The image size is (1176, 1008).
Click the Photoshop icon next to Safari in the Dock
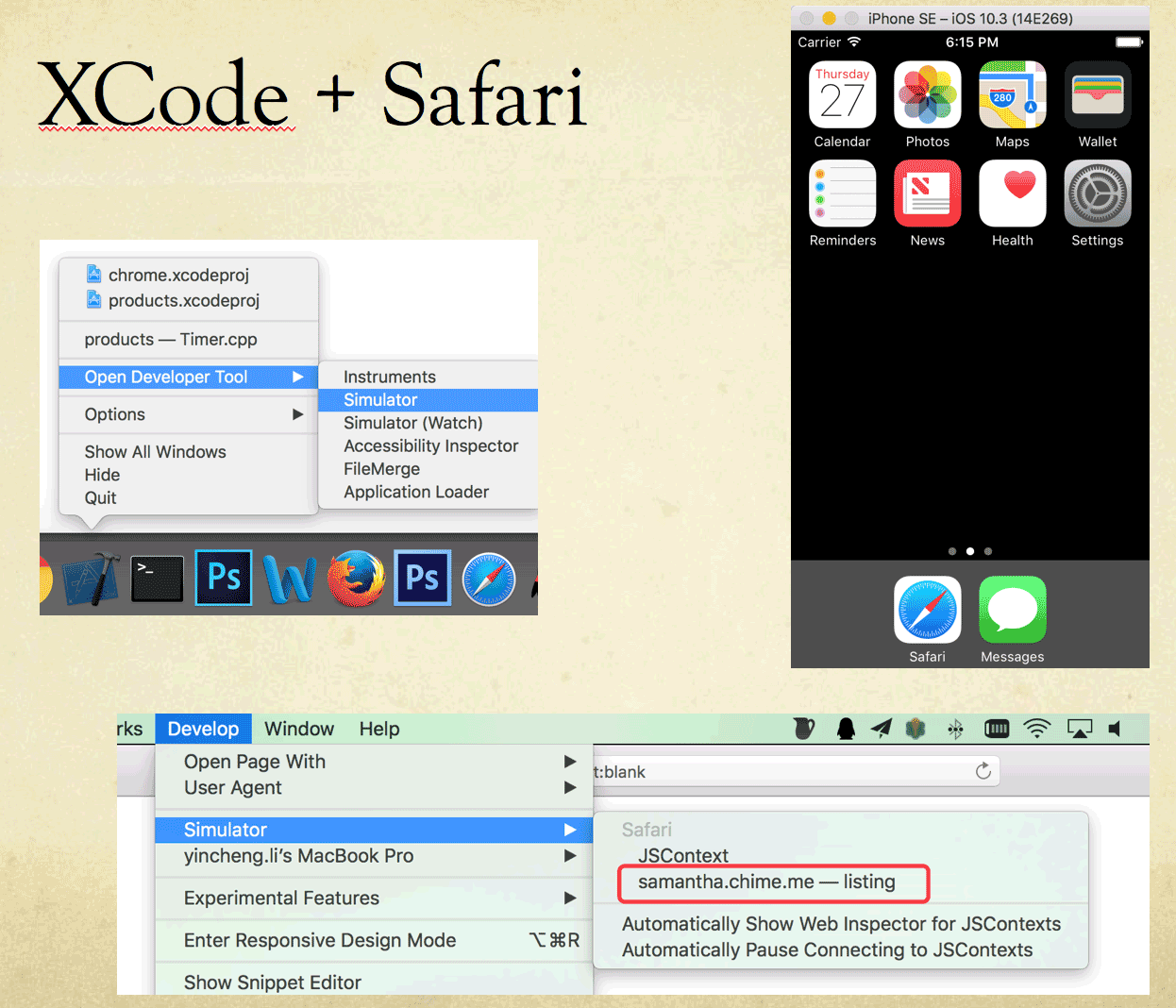(422, 578)
